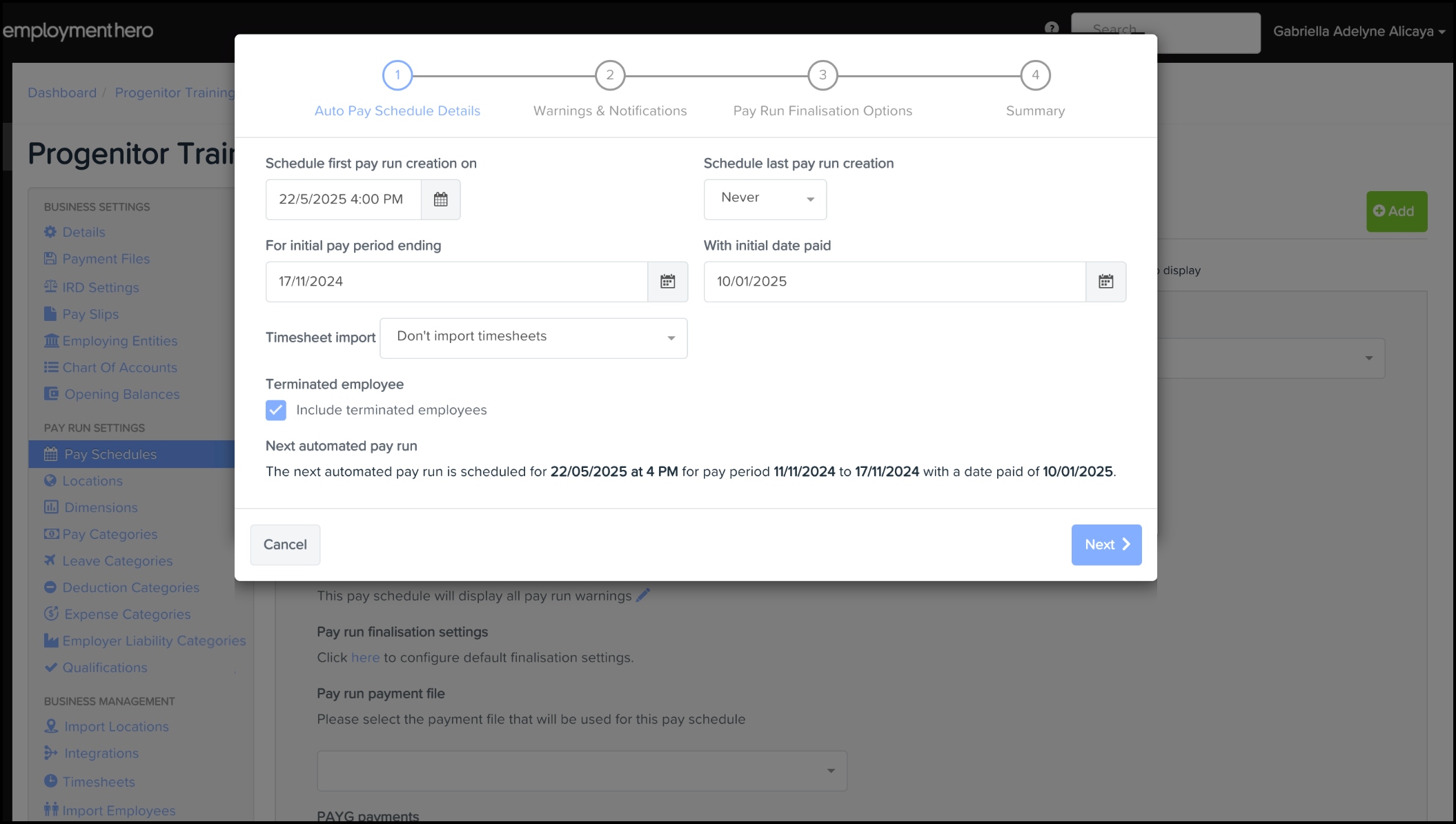1456x824 pixels.
Task: Open calendar for initial date paid
Action: point(1105,282)
